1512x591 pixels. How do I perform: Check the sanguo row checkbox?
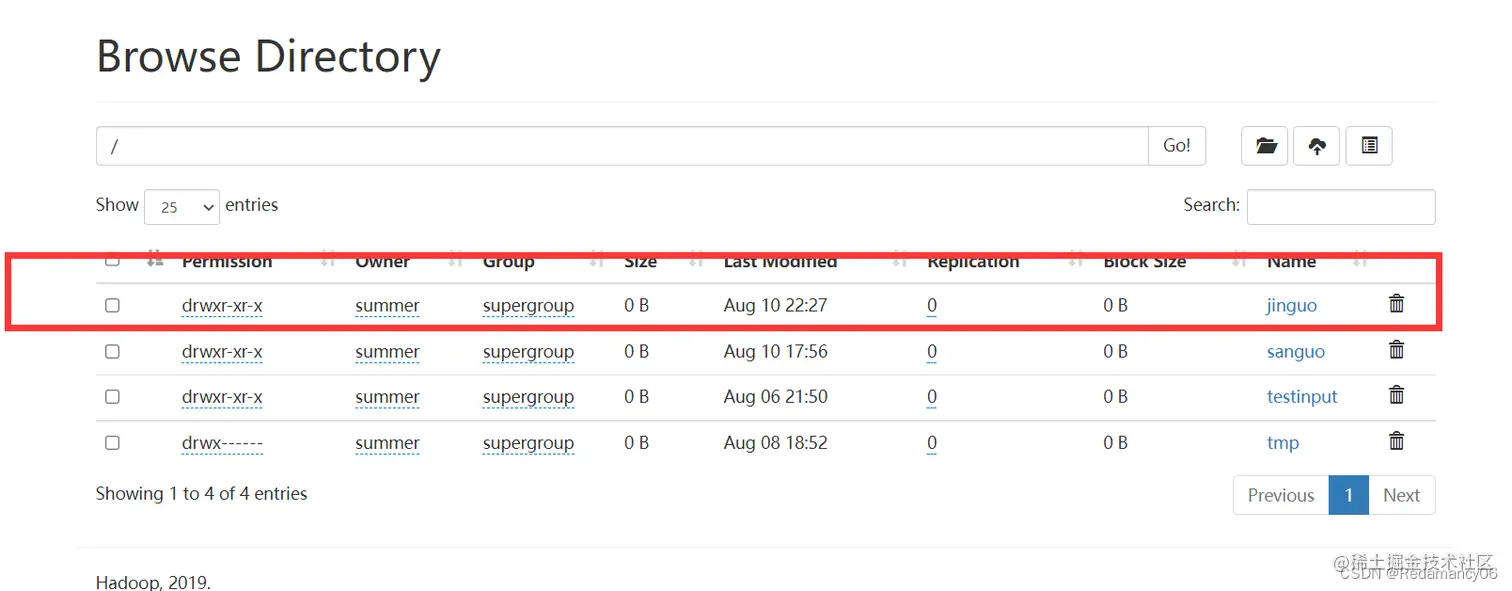(112, 351)
